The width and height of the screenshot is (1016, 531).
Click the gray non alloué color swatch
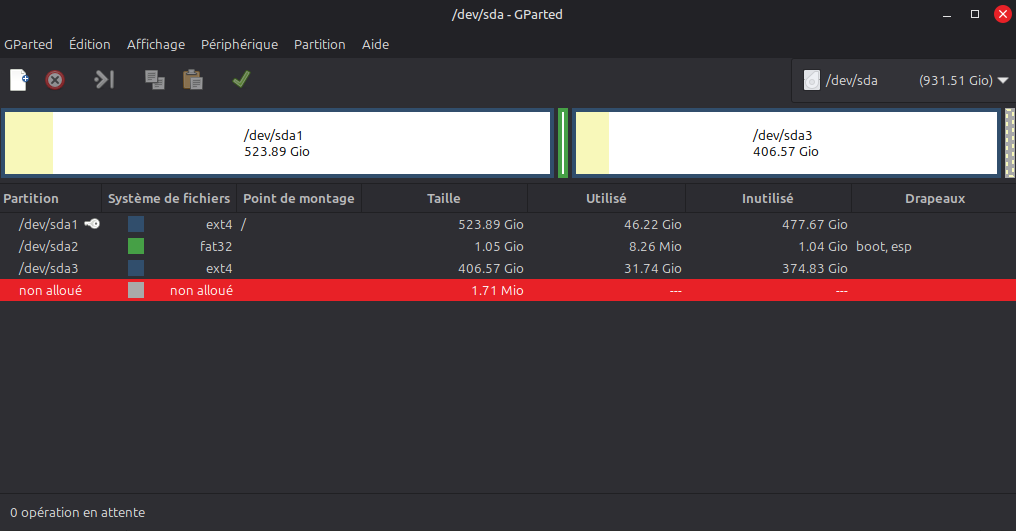(x=136, y=290)
